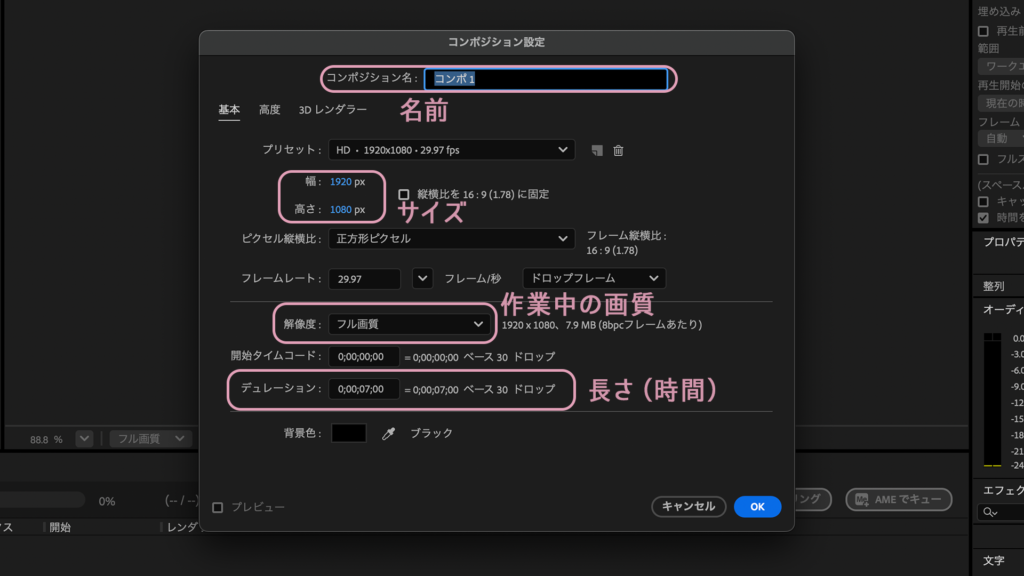Open the 整列 panel tab
The height and width of the screenshot is (576, 1024).
[x=993, y=286]
